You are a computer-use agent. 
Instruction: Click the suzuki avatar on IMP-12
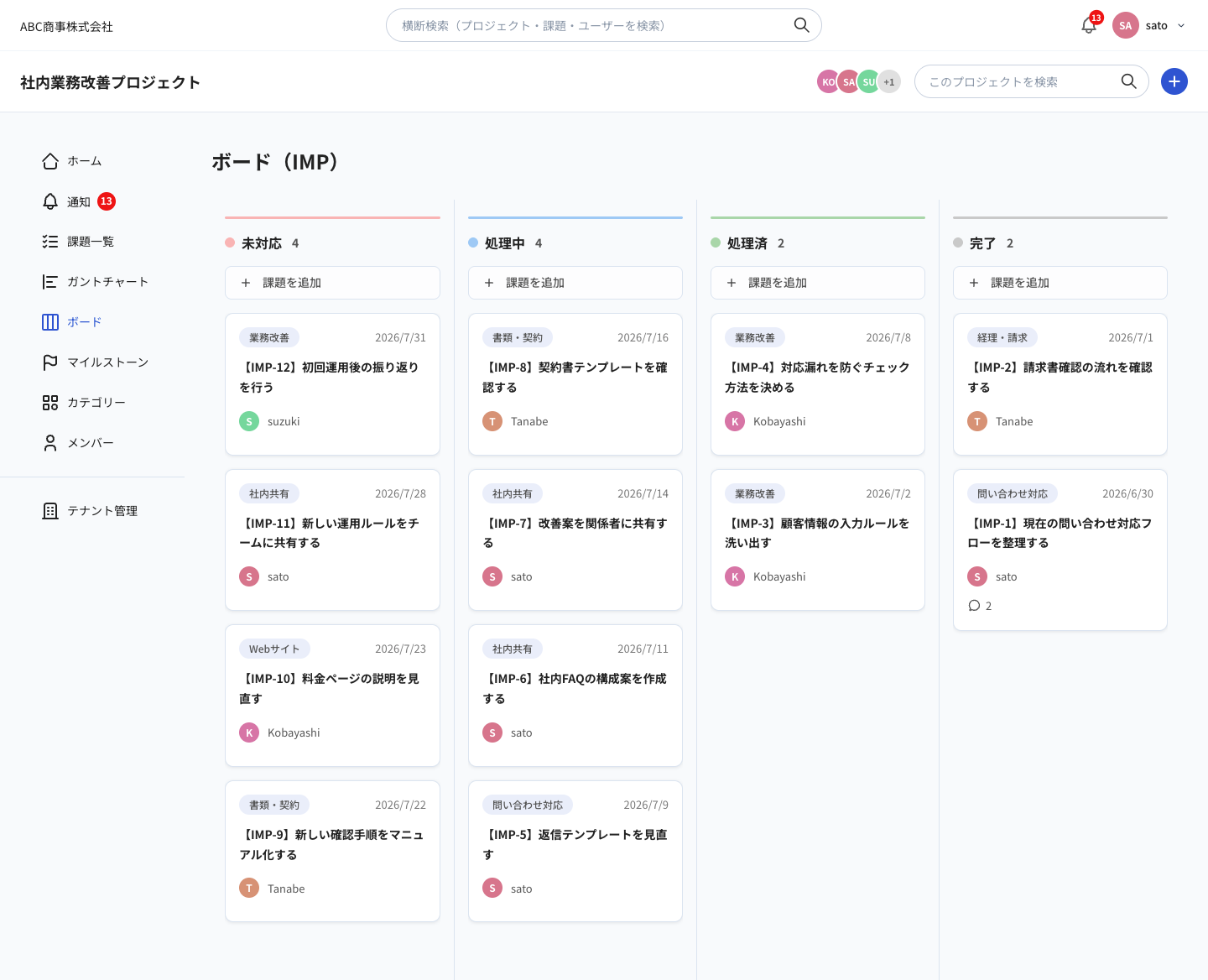click(249, 421)
